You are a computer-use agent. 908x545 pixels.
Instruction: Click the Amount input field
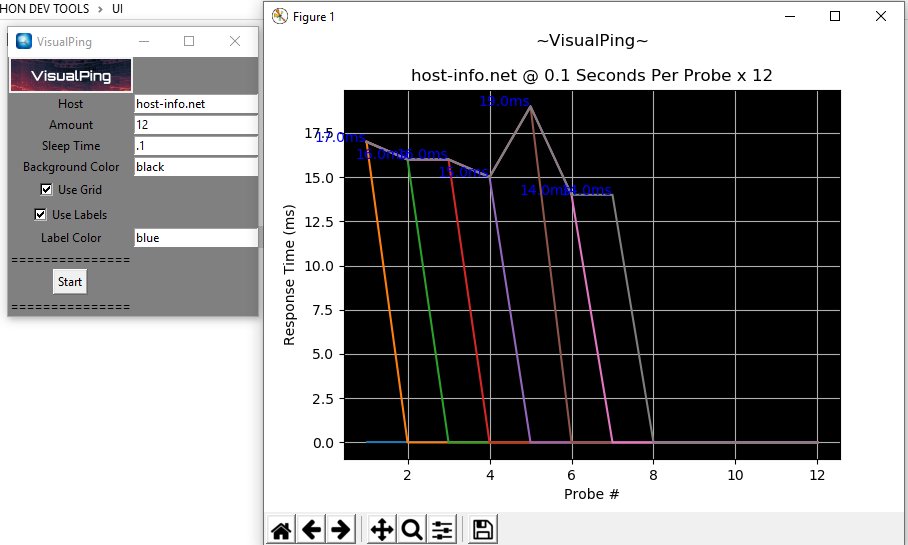[196, 125]
